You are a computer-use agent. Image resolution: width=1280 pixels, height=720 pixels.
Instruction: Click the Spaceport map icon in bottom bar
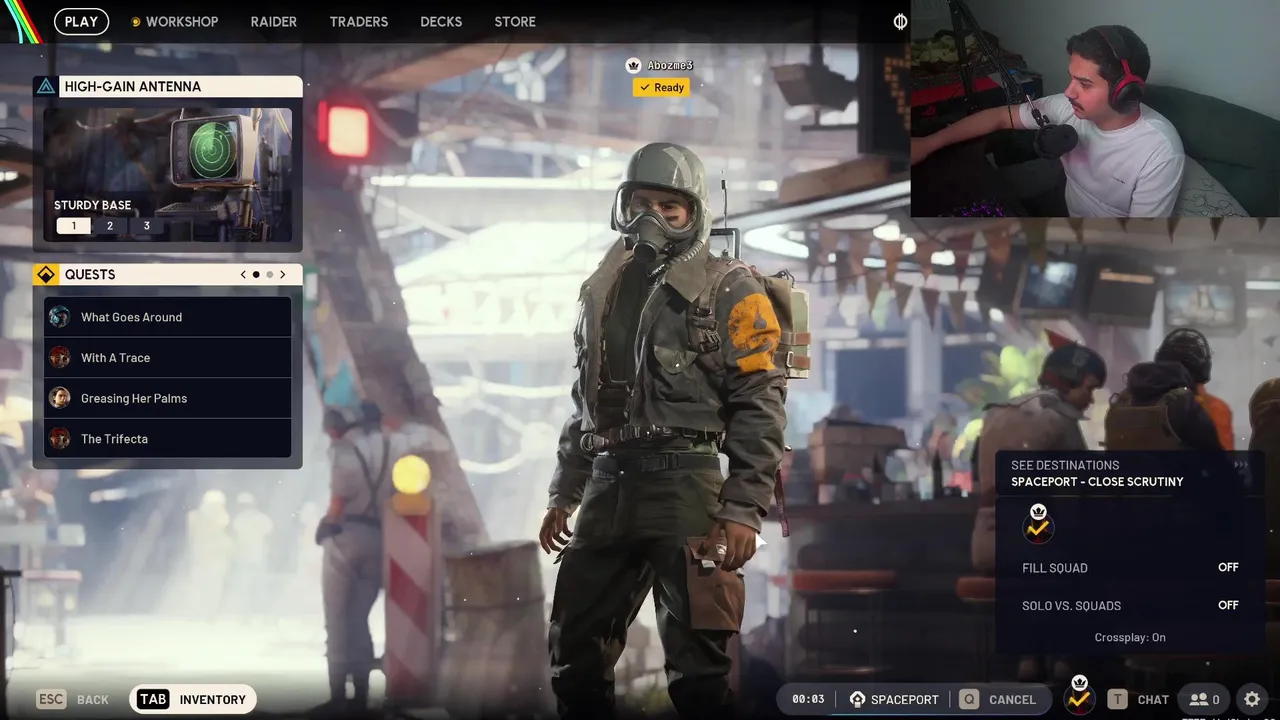857,699
